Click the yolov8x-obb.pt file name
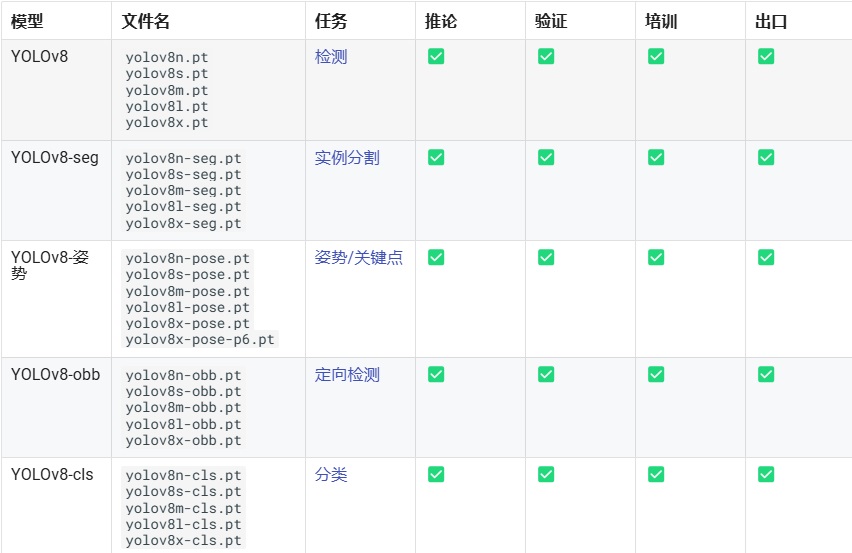The width and height of the screenshot is (852, 553). pyautogui.click(x=183, y=440)
